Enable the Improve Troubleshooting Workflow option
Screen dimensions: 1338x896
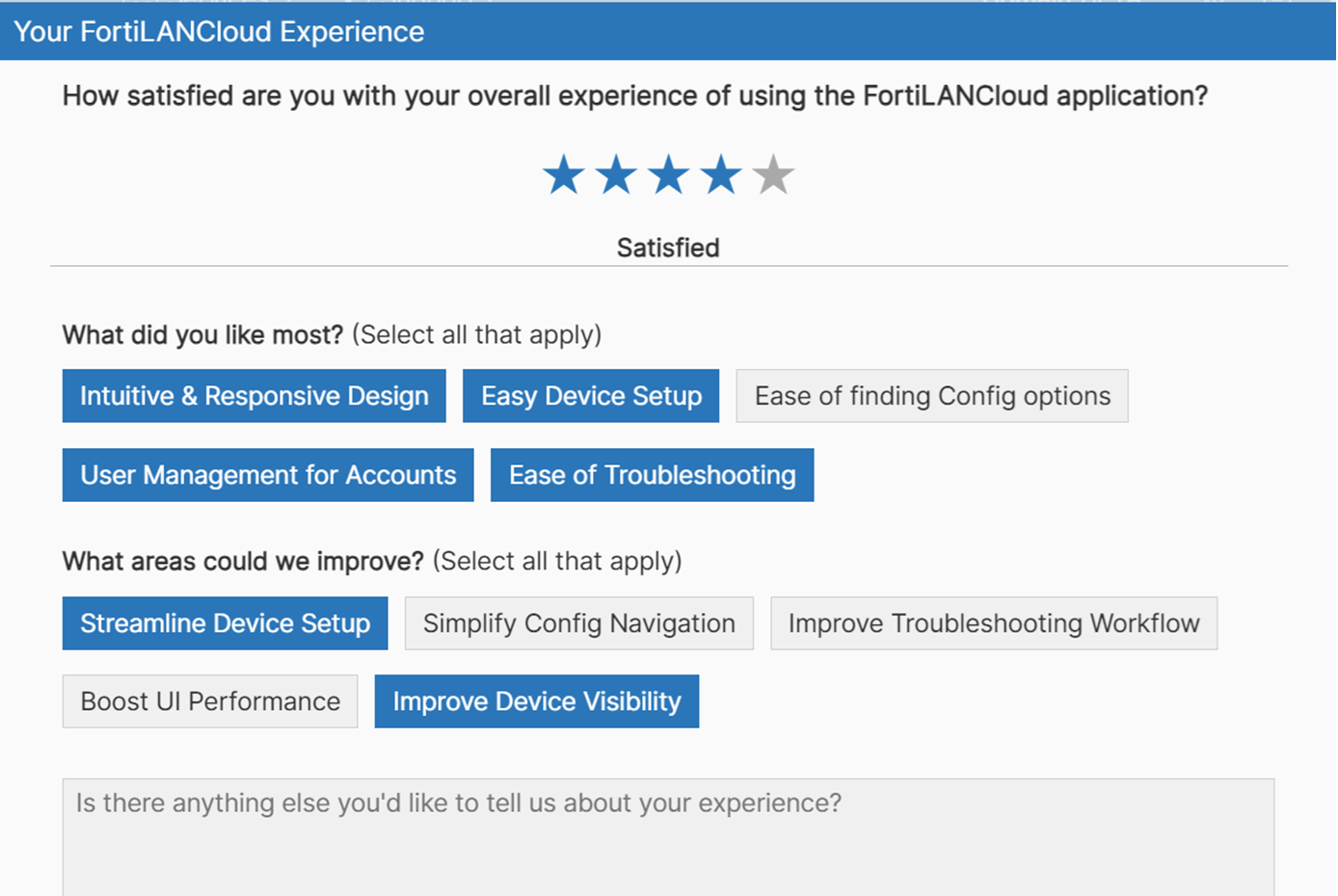pos(994,623)
